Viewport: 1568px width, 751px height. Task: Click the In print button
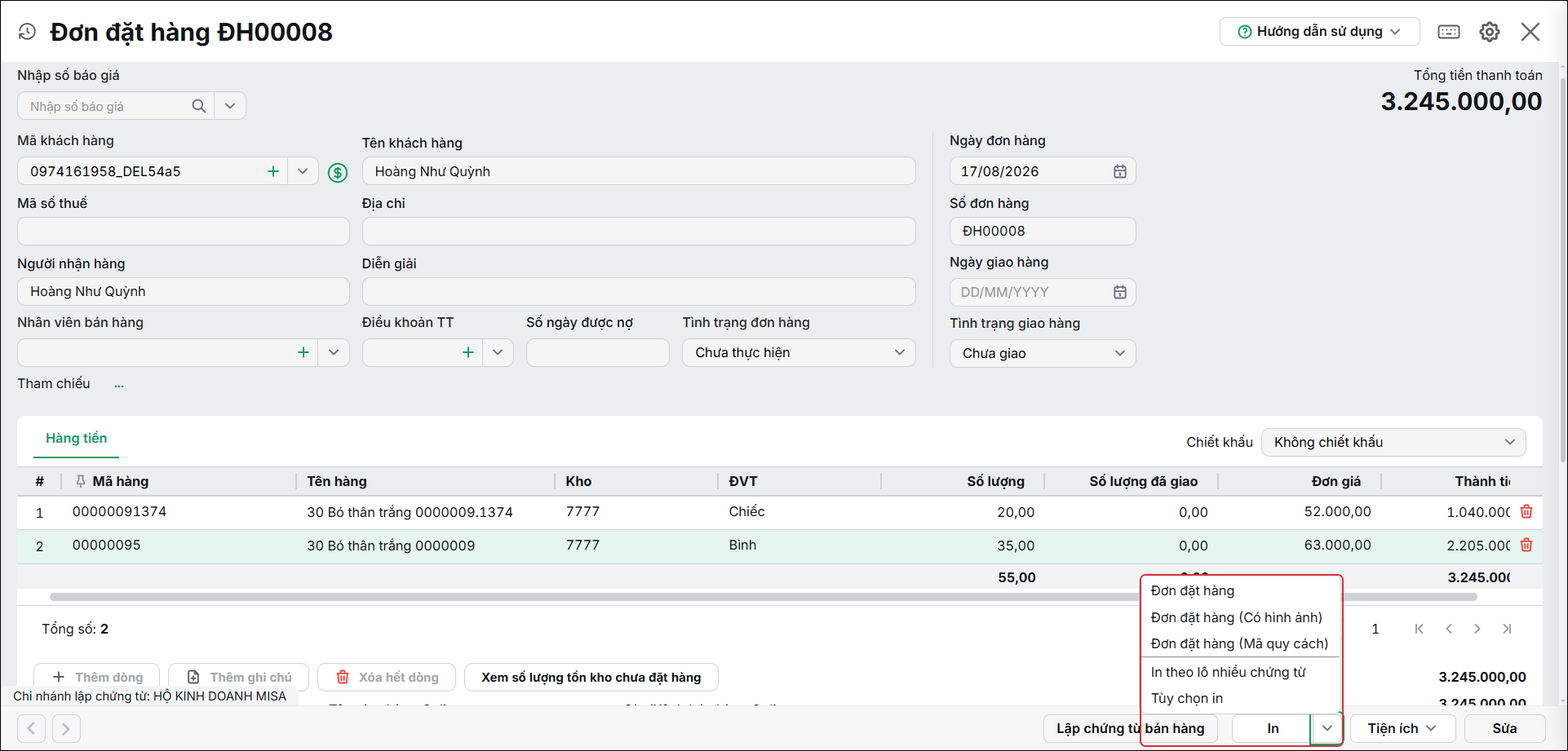(x=1272, y=728)
